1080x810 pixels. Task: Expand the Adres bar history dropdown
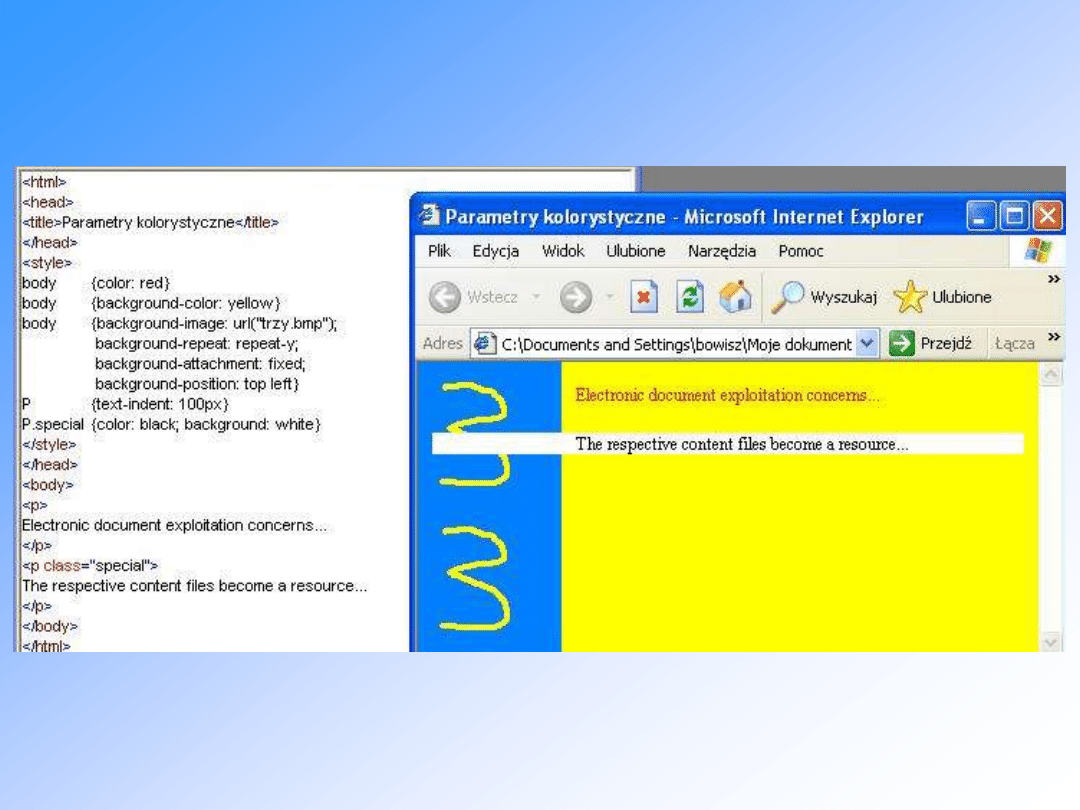point(866,343)
